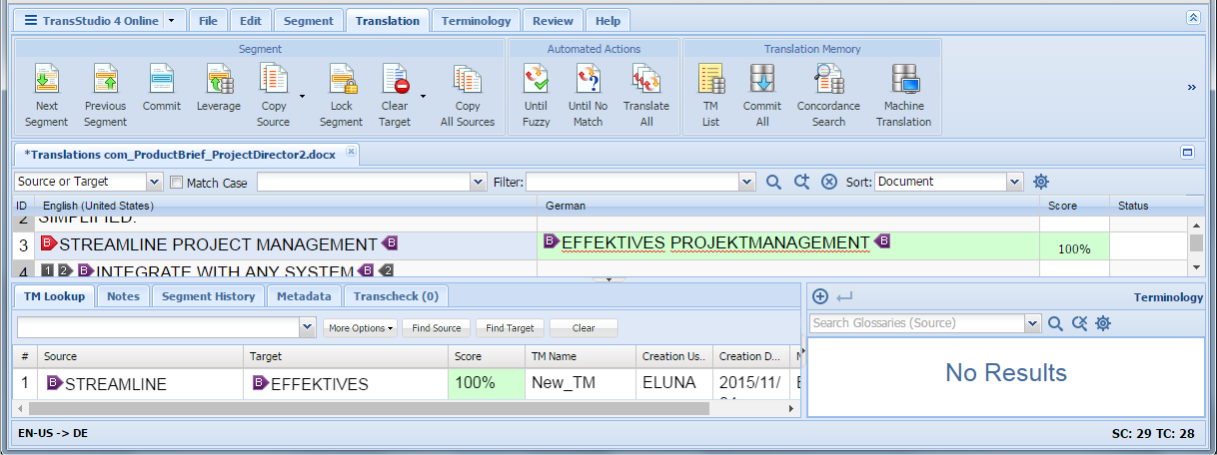The height and width of the screenshot is (455, 1217).
Task: Toggle the Match Case checkbox
Action: click(177, 183)
